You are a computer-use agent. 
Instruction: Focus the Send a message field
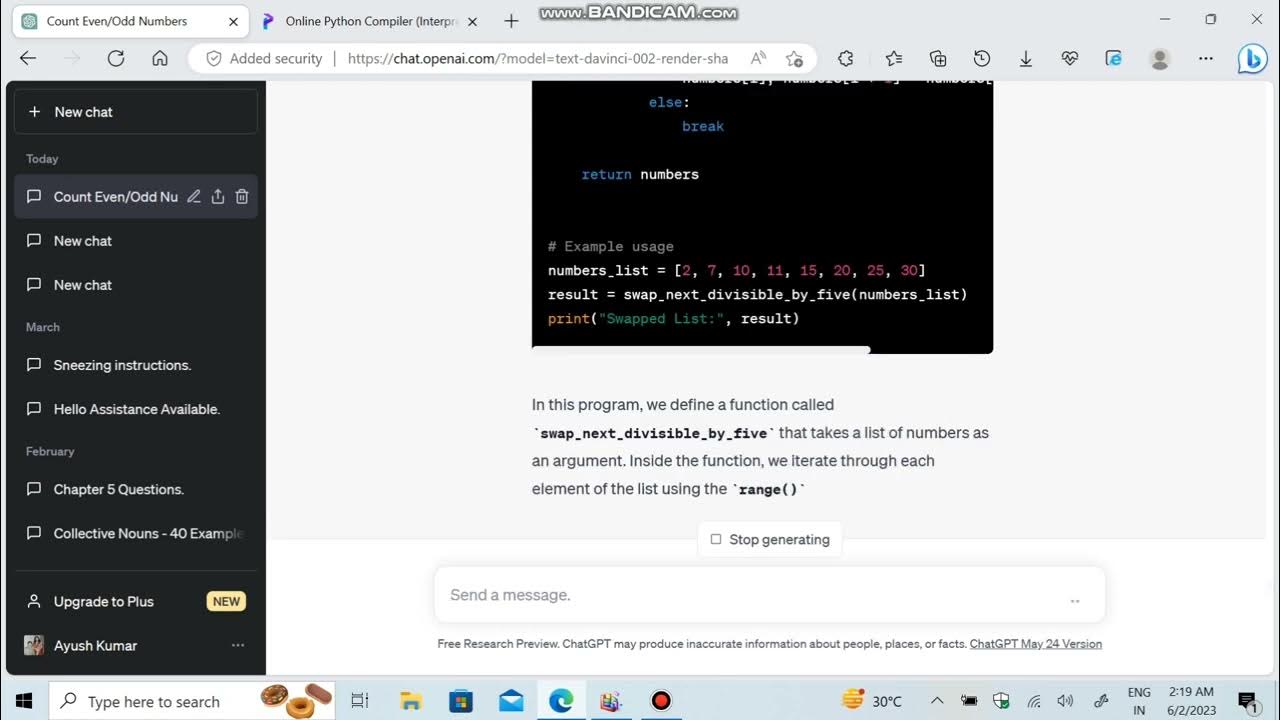tap(769, 595)
